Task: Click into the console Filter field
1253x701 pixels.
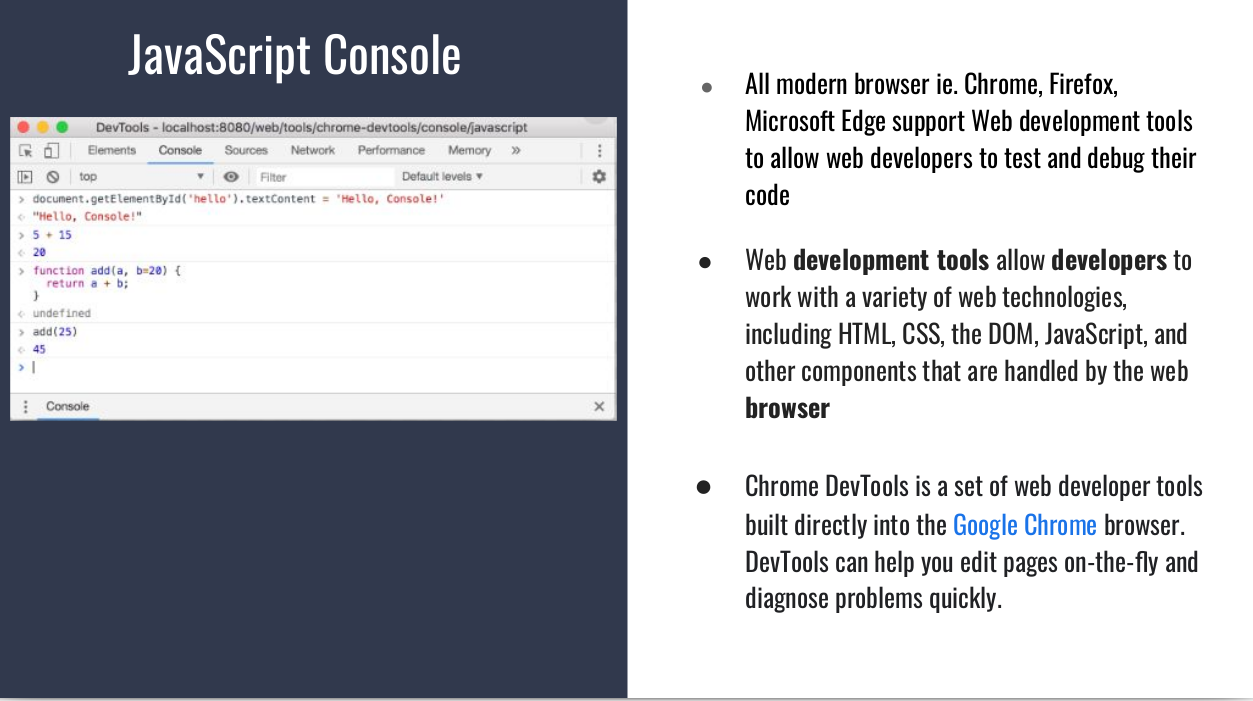Action: coord(320,177)
